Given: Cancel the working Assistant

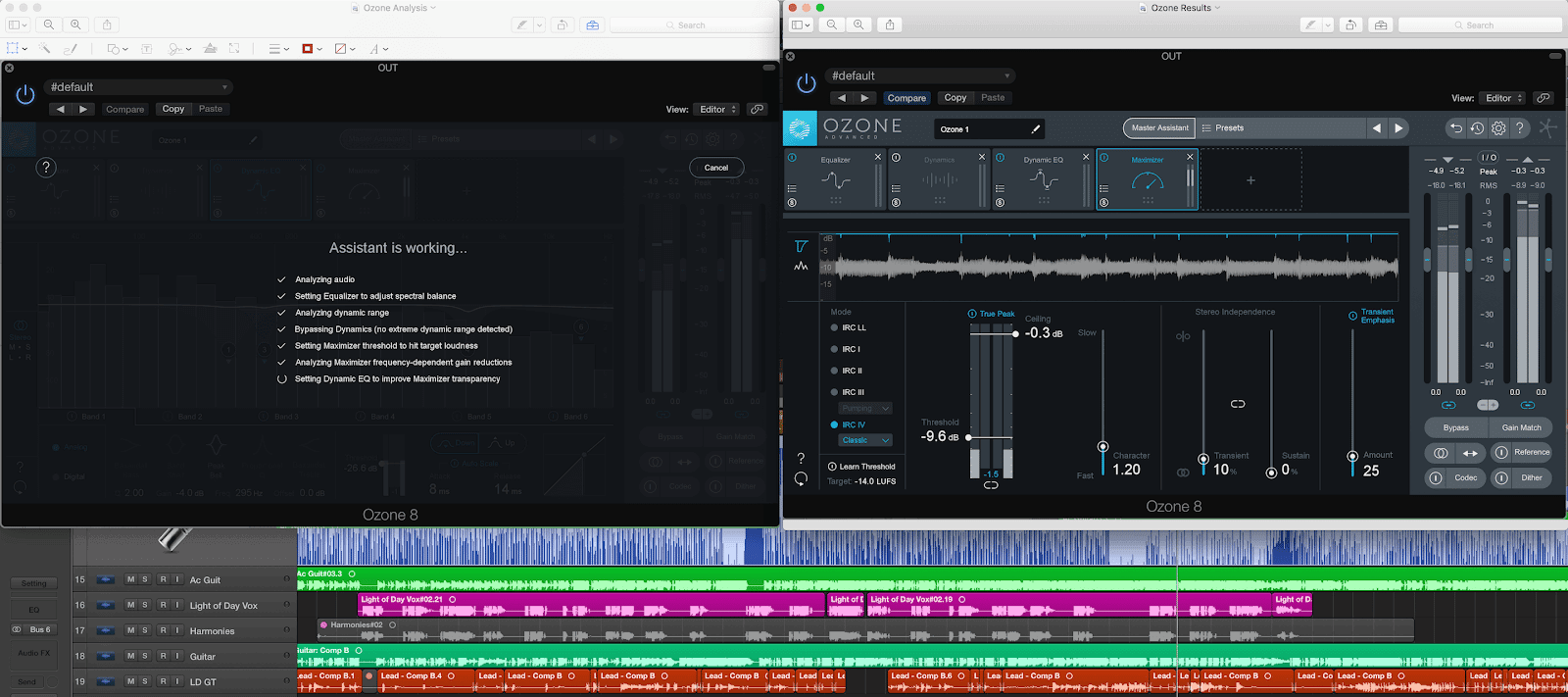Looking at the screenshot, I should pos(716,168).
